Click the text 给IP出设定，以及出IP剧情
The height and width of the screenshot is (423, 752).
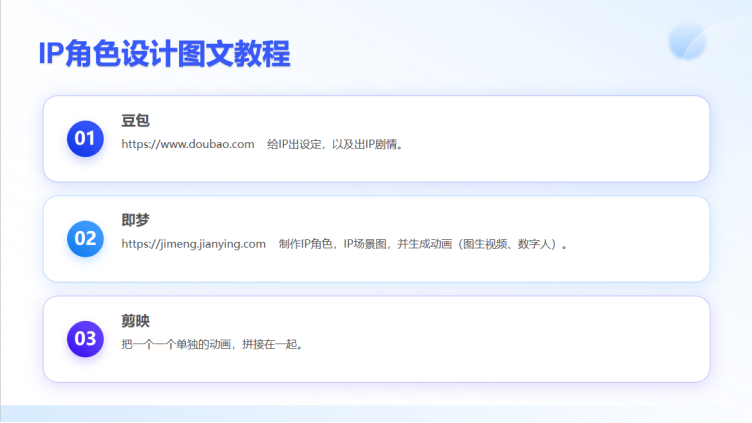point(335,144)
